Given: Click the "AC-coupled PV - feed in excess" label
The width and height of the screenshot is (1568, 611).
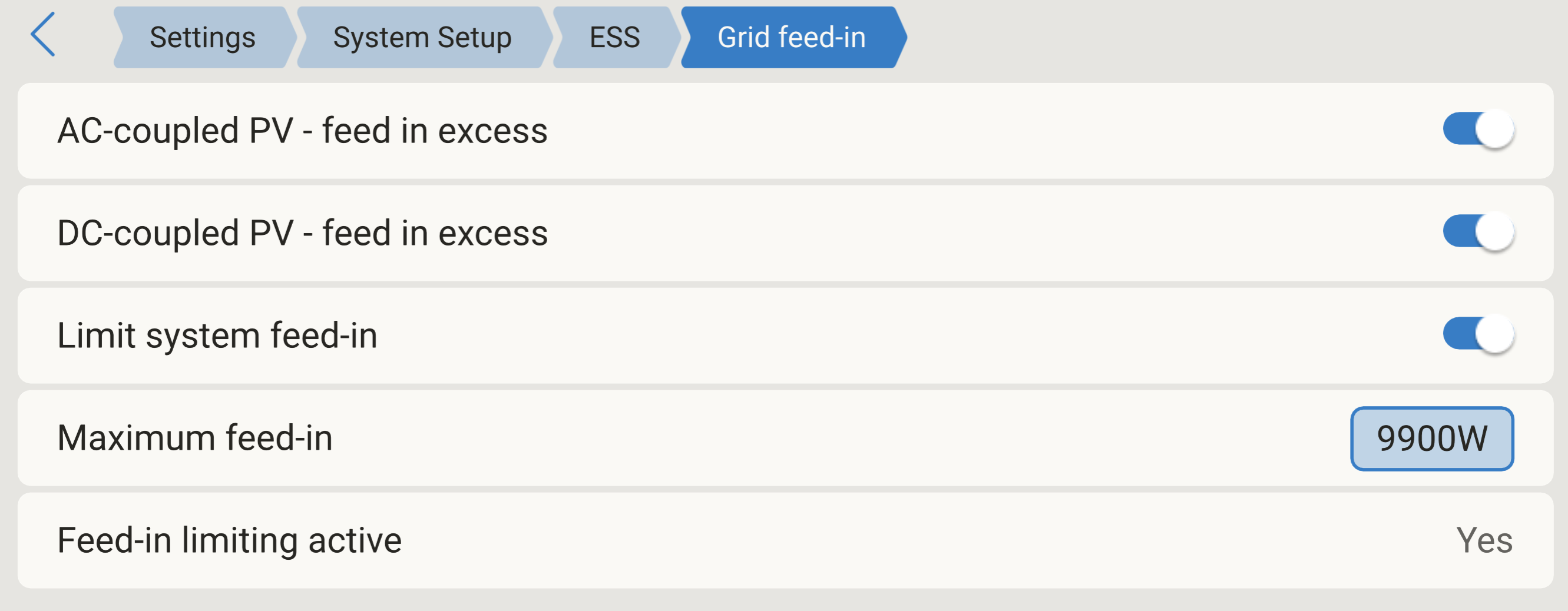Looking at the screenshot, I should tap(303, 131).
